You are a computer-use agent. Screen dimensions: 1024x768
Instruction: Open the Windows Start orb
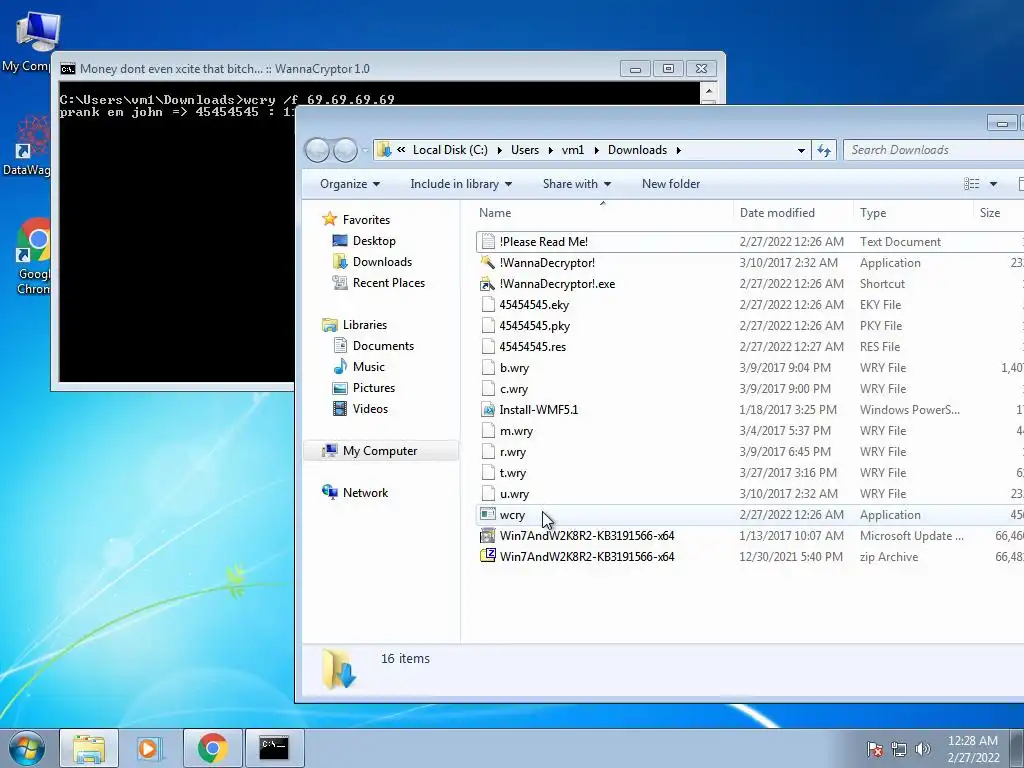(x=27, y=748)
